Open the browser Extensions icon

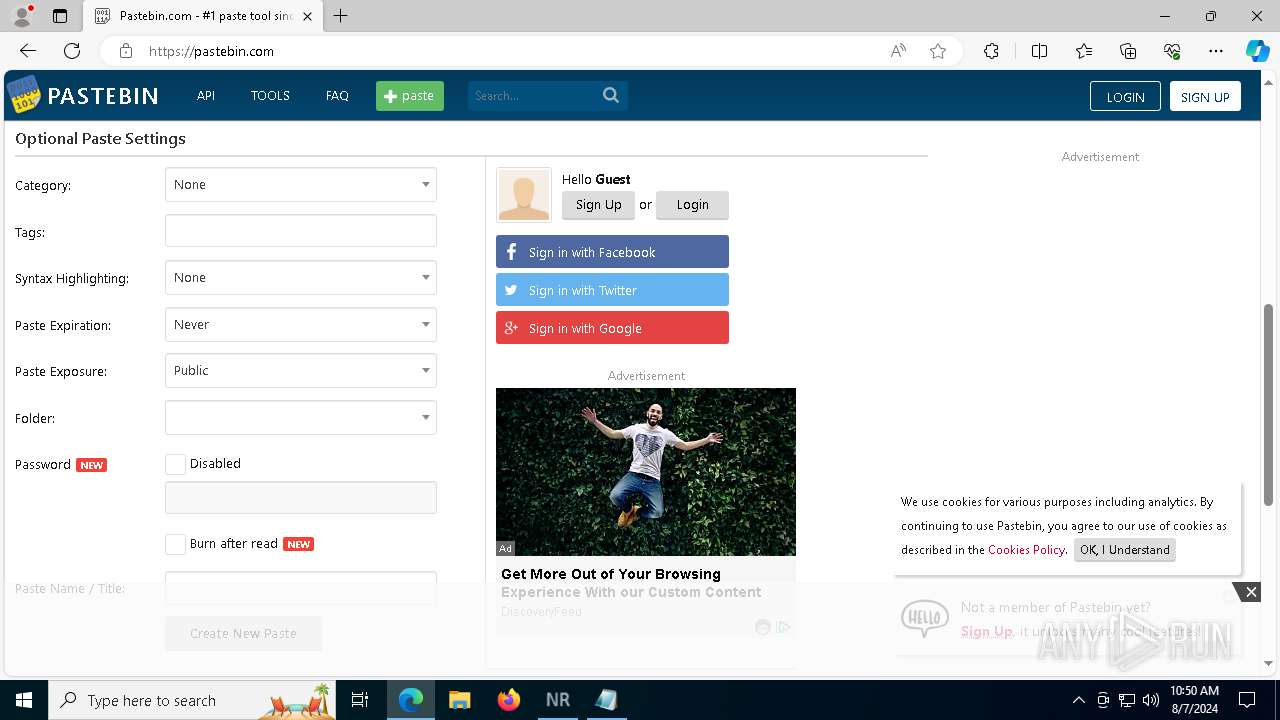(991, 51)
